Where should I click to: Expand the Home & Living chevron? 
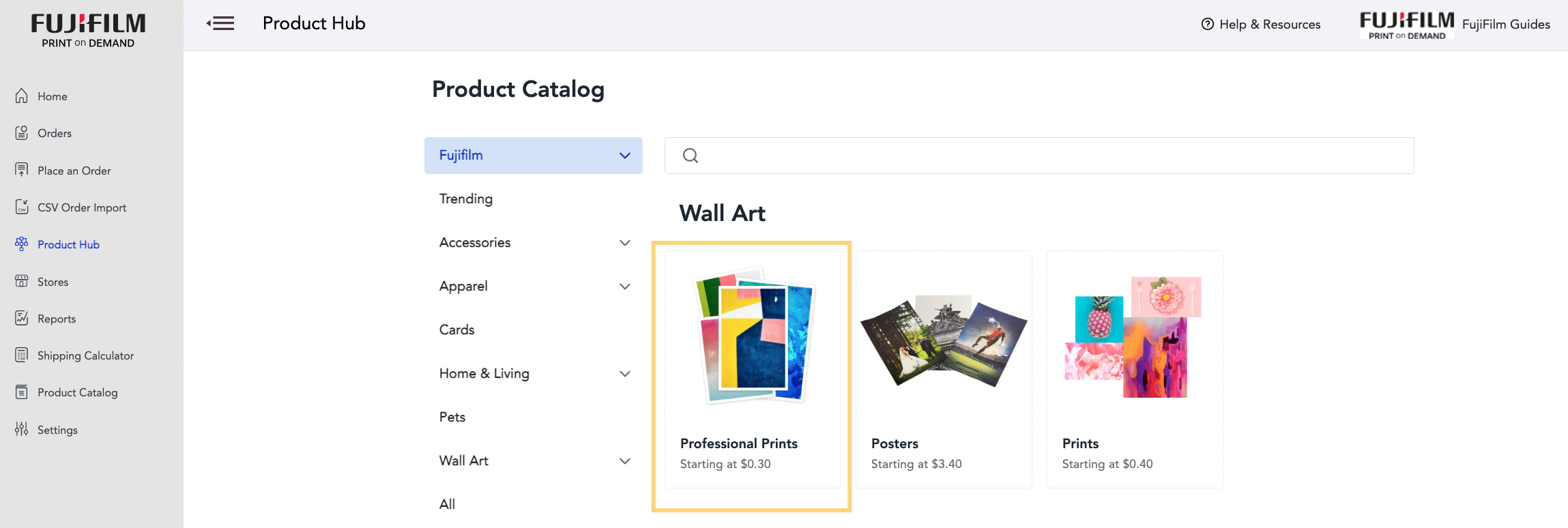[624, 374]
